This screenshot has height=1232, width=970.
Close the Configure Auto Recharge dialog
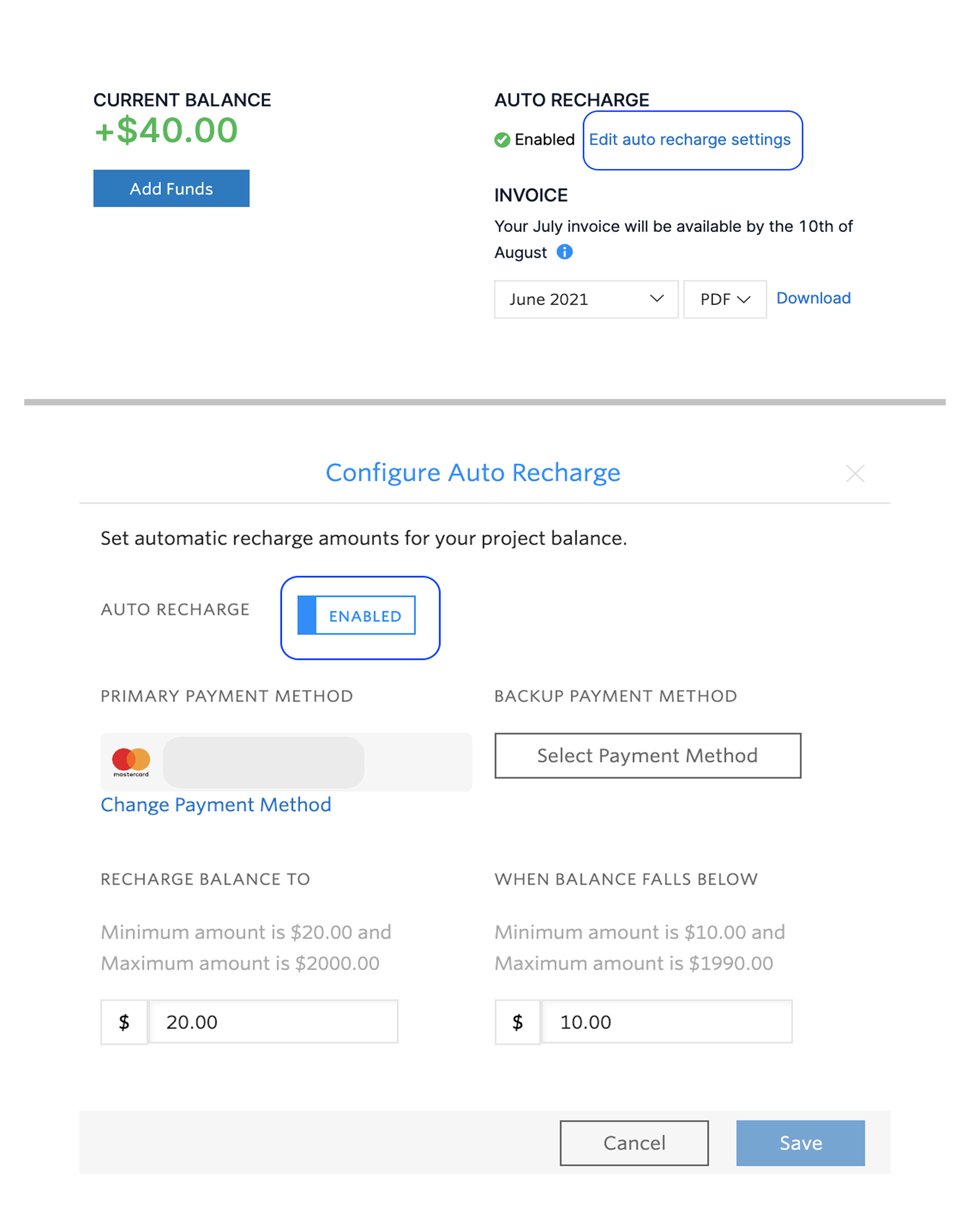click(855, 474)
